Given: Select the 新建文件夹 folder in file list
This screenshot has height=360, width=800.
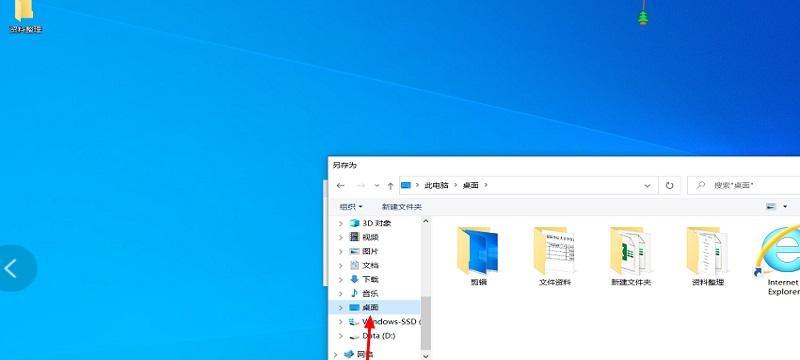Looking at the screenshot, I should (631, 256).
